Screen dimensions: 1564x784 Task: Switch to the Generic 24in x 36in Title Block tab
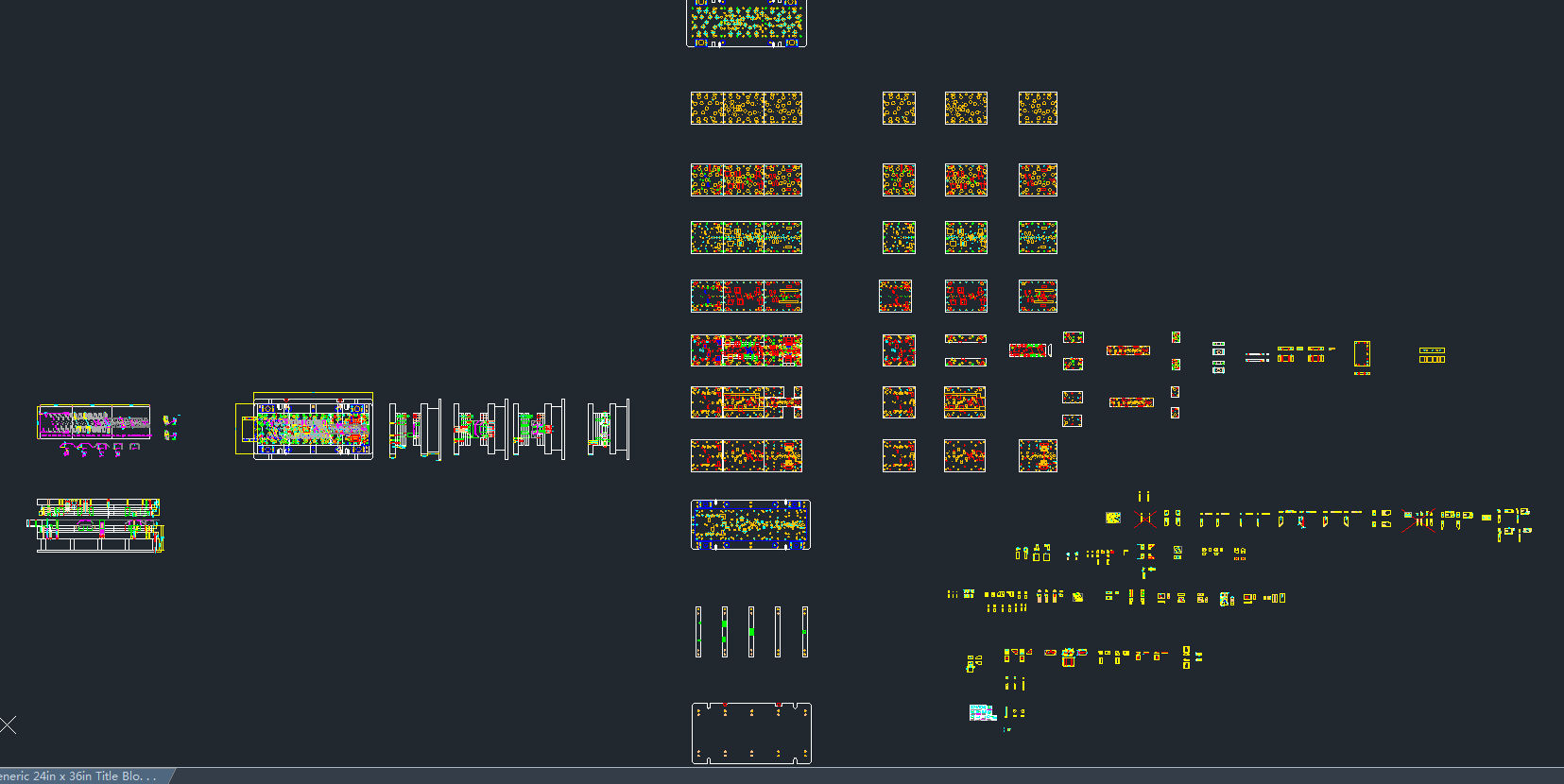click(x=80, y=775)
